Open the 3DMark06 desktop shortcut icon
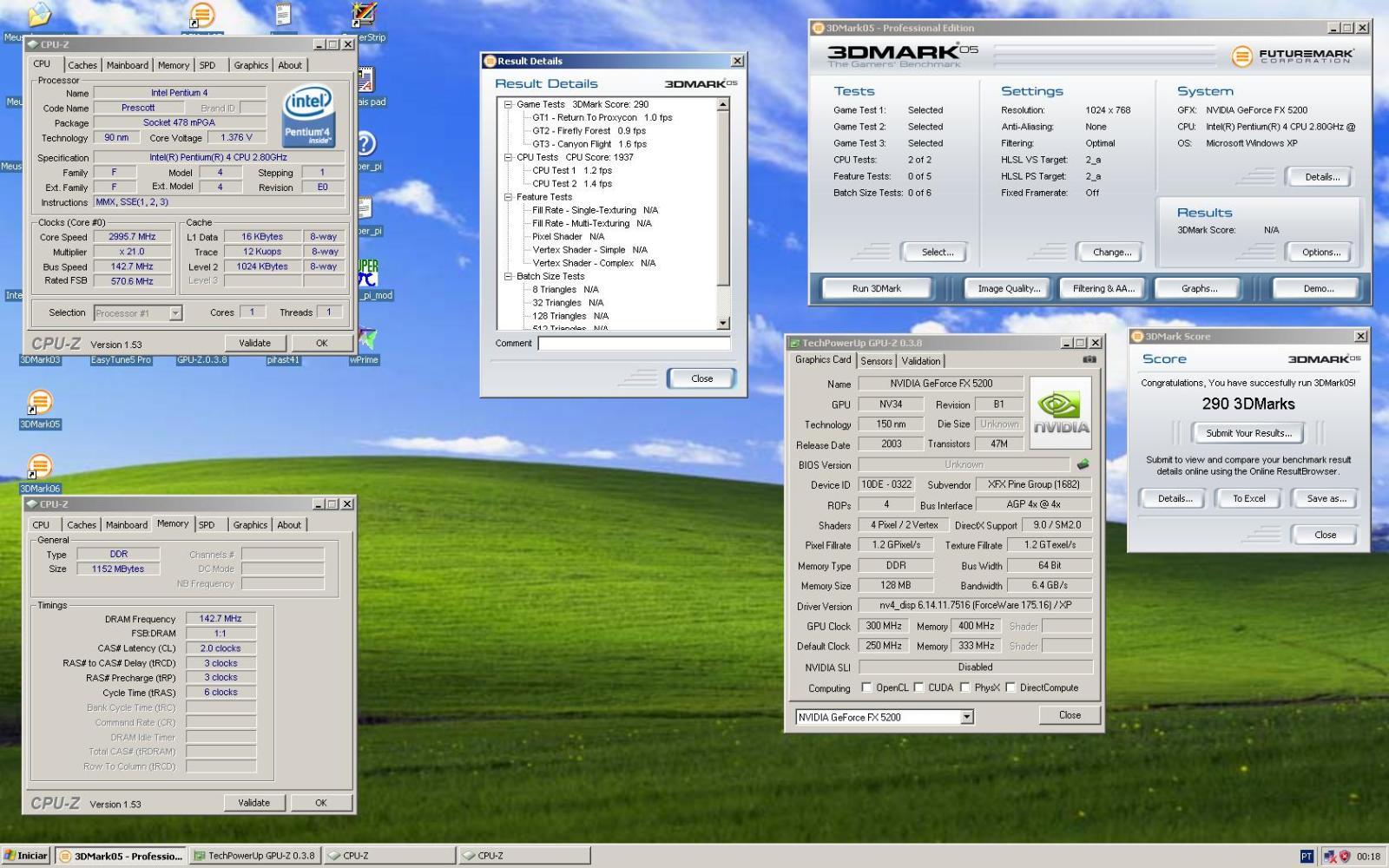The width and height of the screenshot is (1389, 868). [40, 466]
